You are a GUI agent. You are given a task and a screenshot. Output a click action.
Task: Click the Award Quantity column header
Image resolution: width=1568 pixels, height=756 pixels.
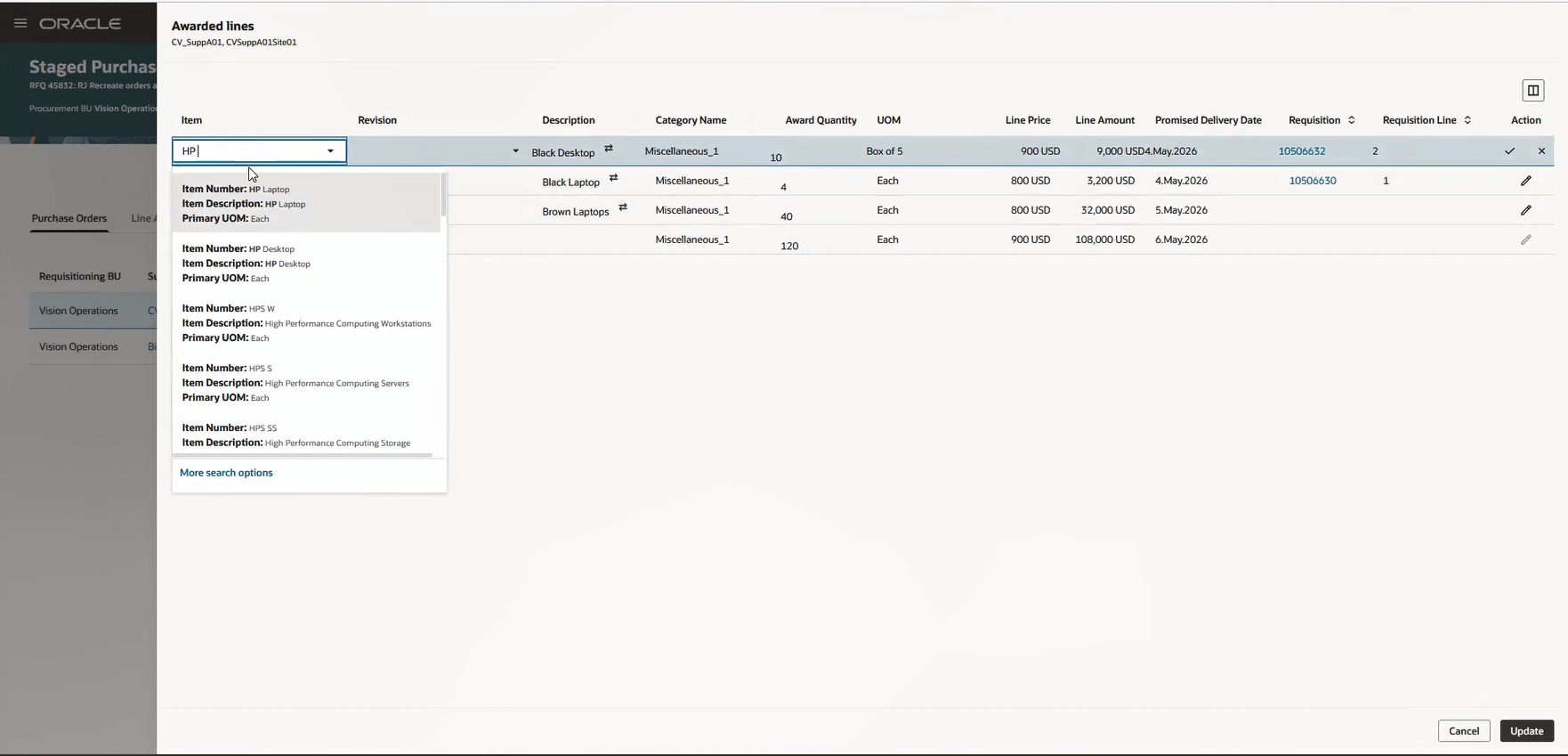820,120
